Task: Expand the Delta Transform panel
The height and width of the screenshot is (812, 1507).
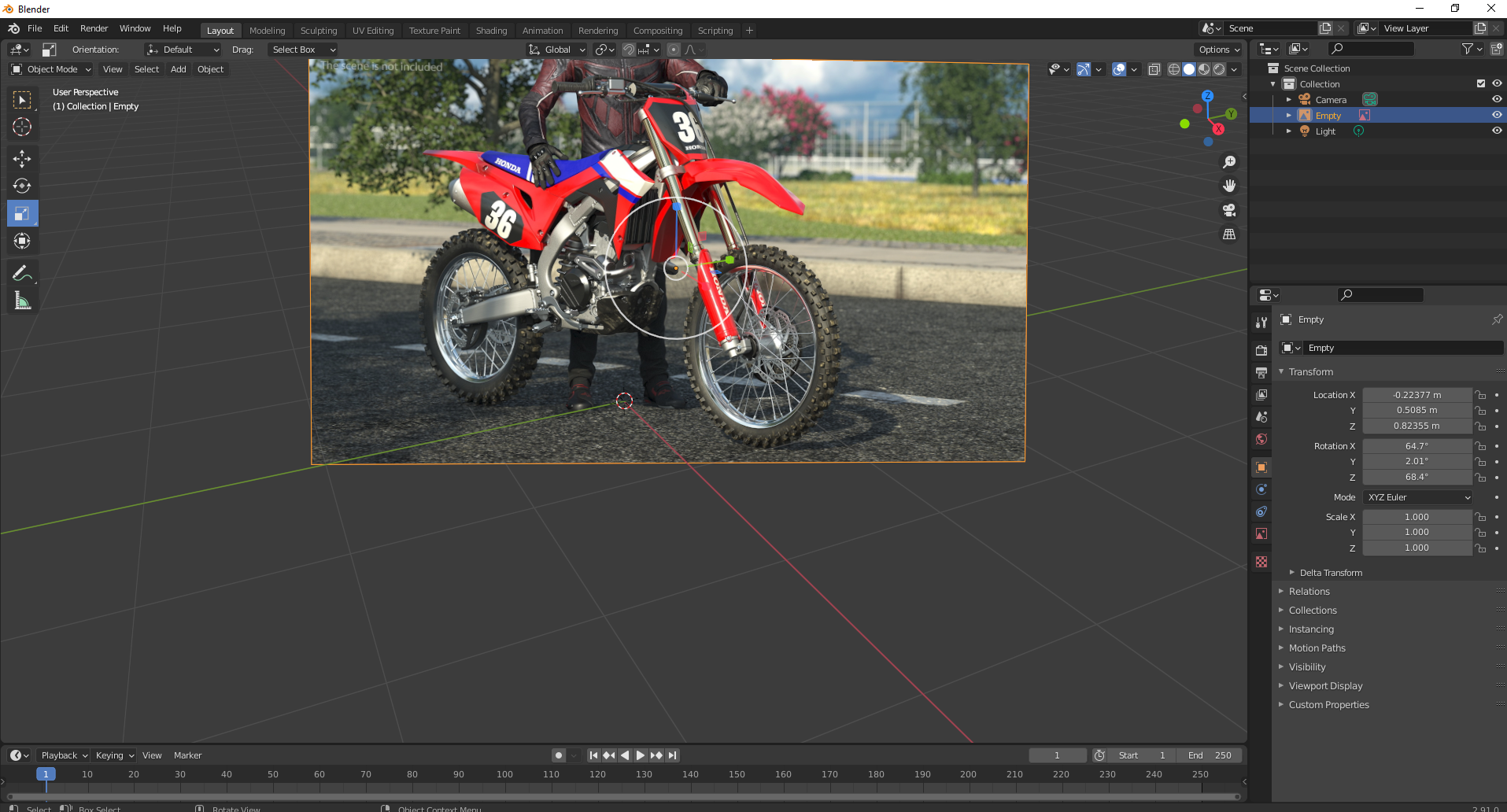Action: 1331,573
